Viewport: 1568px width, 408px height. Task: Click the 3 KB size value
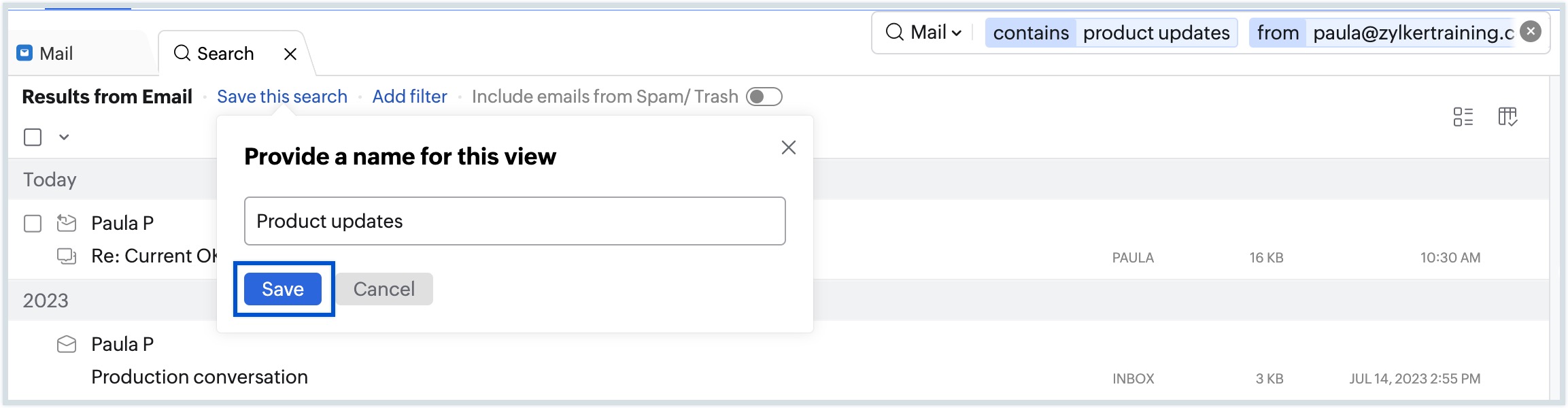pos(1269,379)
